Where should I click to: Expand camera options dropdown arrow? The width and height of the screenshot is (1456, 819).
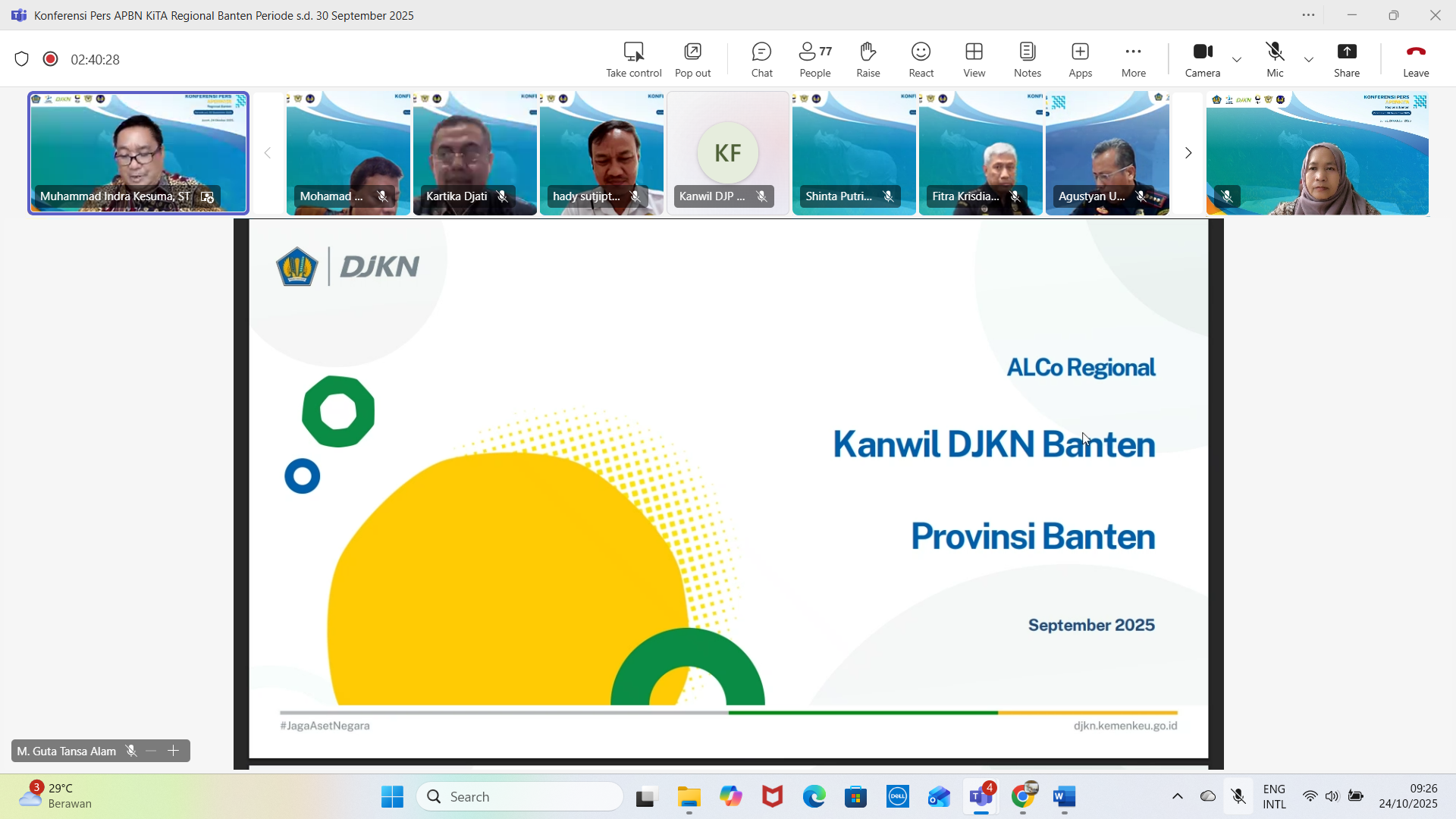pos(1237,59)
